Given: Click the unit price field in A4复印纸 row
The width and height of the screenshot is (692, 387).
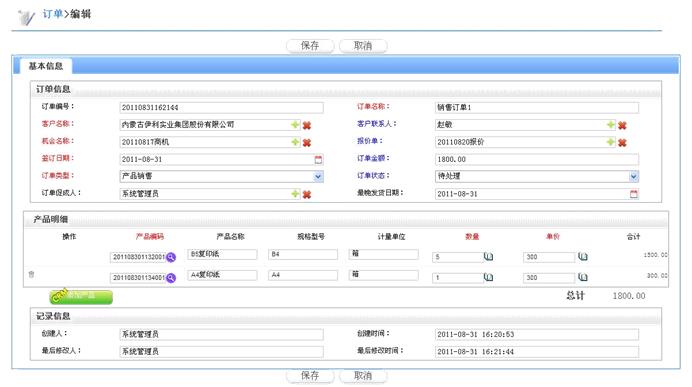Looking at the screenshot, I should 549,278.
